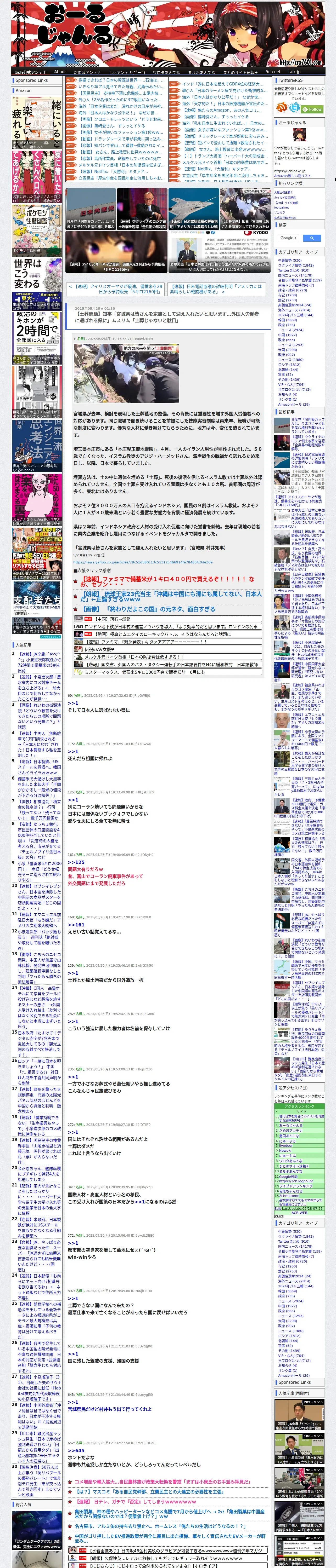Click reply anchor >>645 in comment 652
Screen dimensions: 336x1568
click(76, 1450)
